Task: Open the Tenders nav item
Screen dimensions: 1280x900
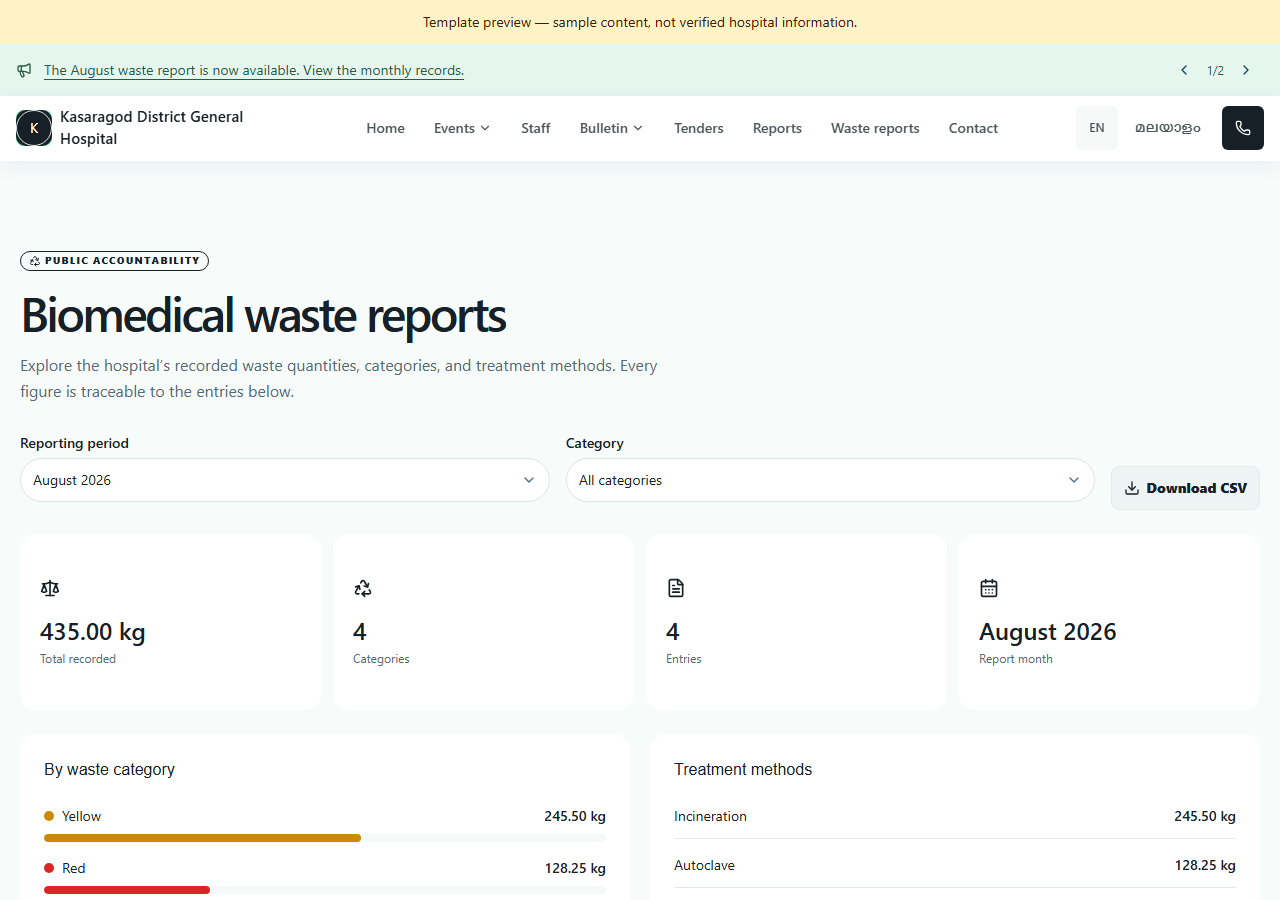Action: point(699,128)
